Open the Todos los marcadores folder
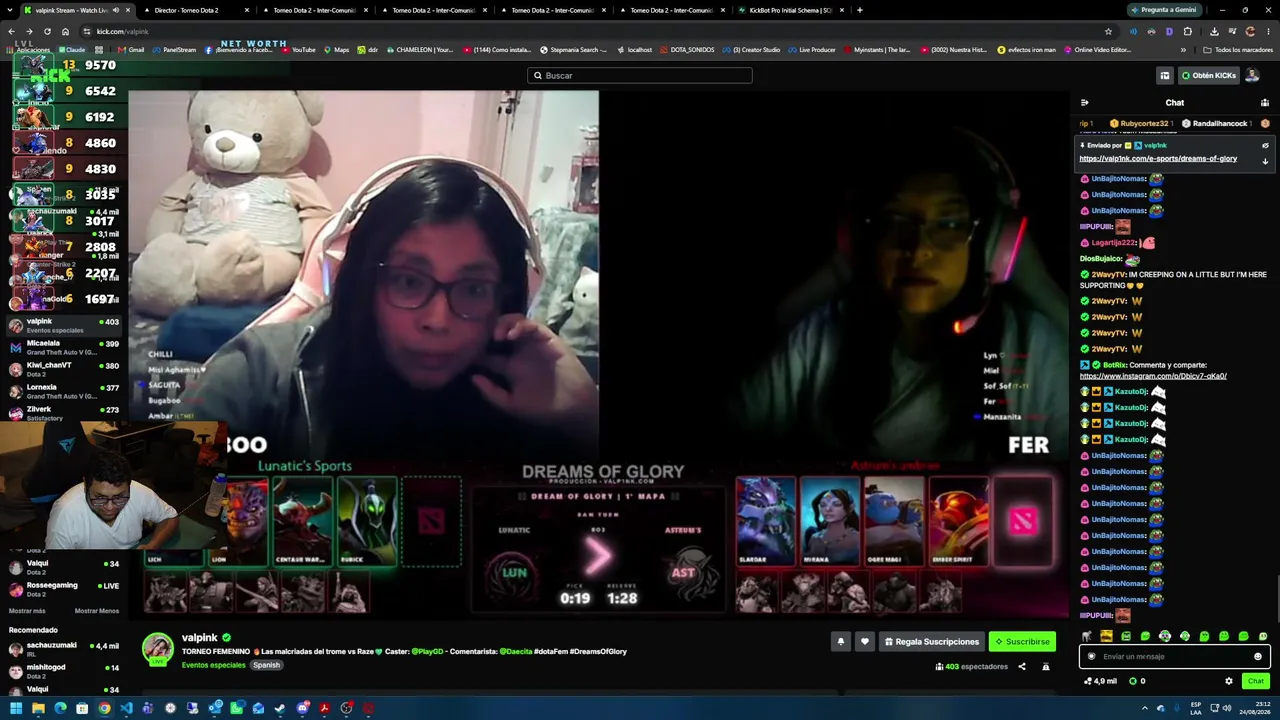Screen dimensions: 1280x720 click(x=1238, y=49)
